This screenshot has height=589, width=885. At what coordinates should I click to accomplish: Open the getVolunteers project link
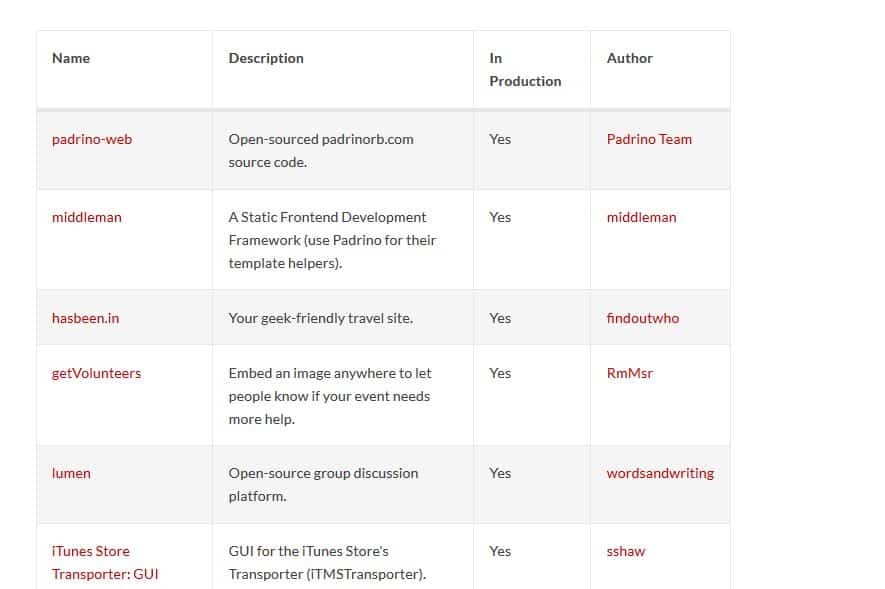[96, 373]
